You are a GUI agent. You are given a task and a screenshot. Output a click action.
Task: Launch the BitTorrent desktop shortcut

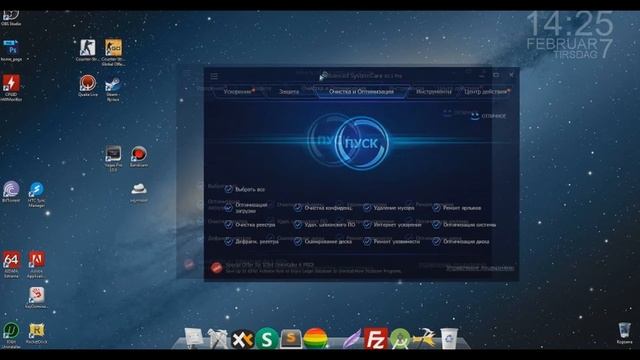(11, 192)
